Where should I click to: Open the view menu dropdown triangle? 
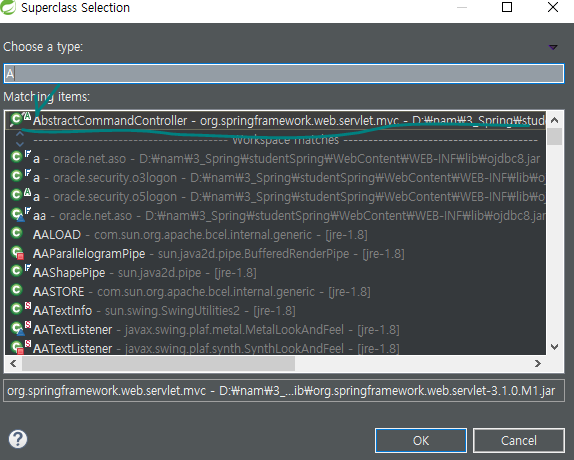tap(553, 47)
